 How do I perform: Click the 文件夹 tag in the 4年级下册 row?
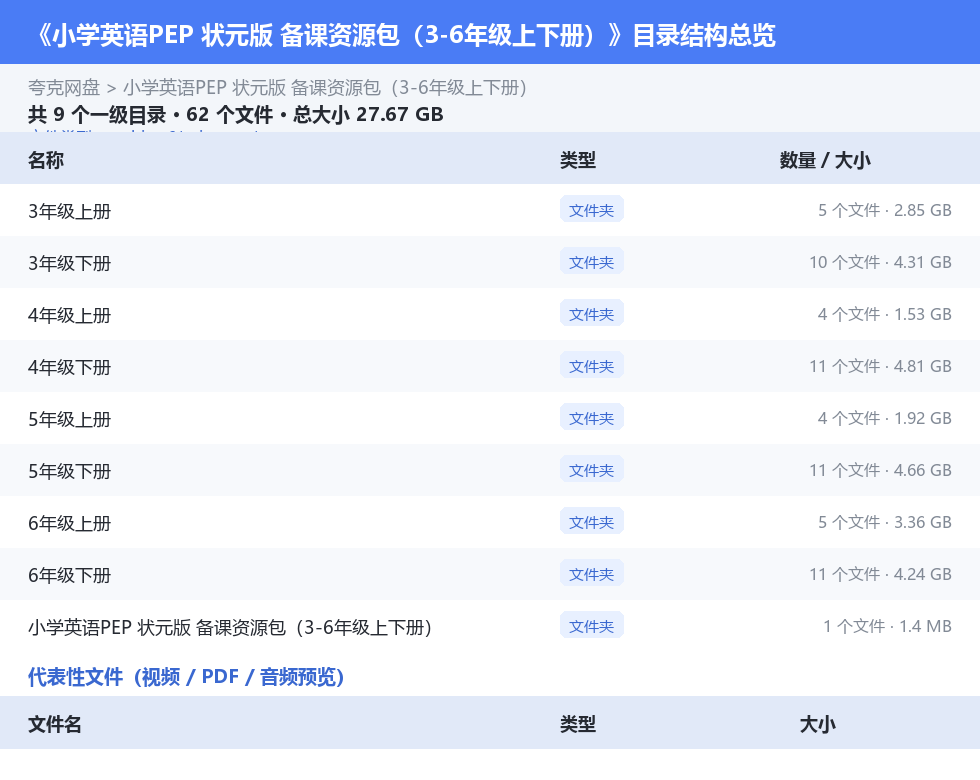(591, 366)
